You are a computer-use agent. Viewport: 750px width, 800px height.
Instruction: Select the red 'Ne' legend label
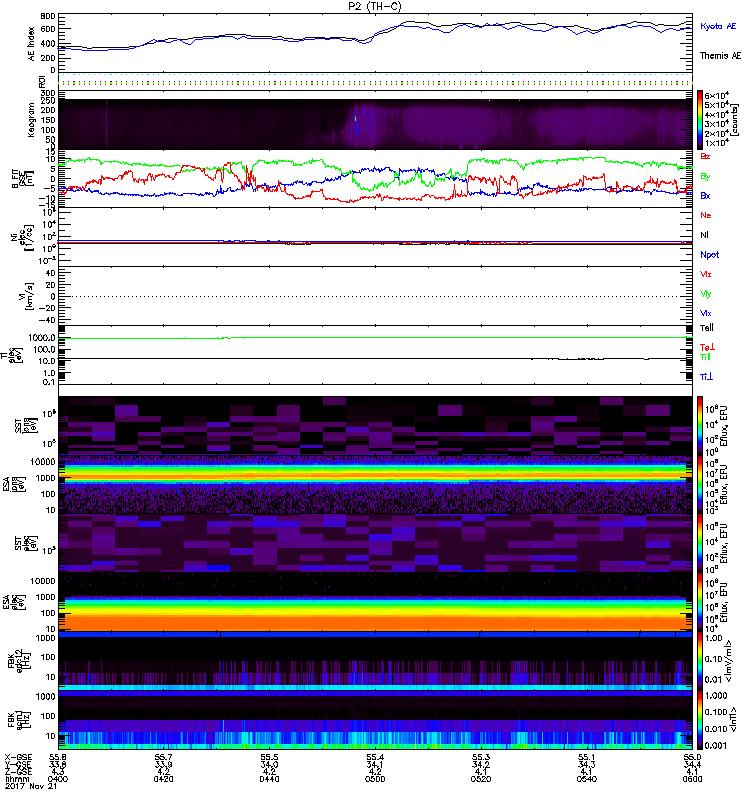tap(706, 215)
